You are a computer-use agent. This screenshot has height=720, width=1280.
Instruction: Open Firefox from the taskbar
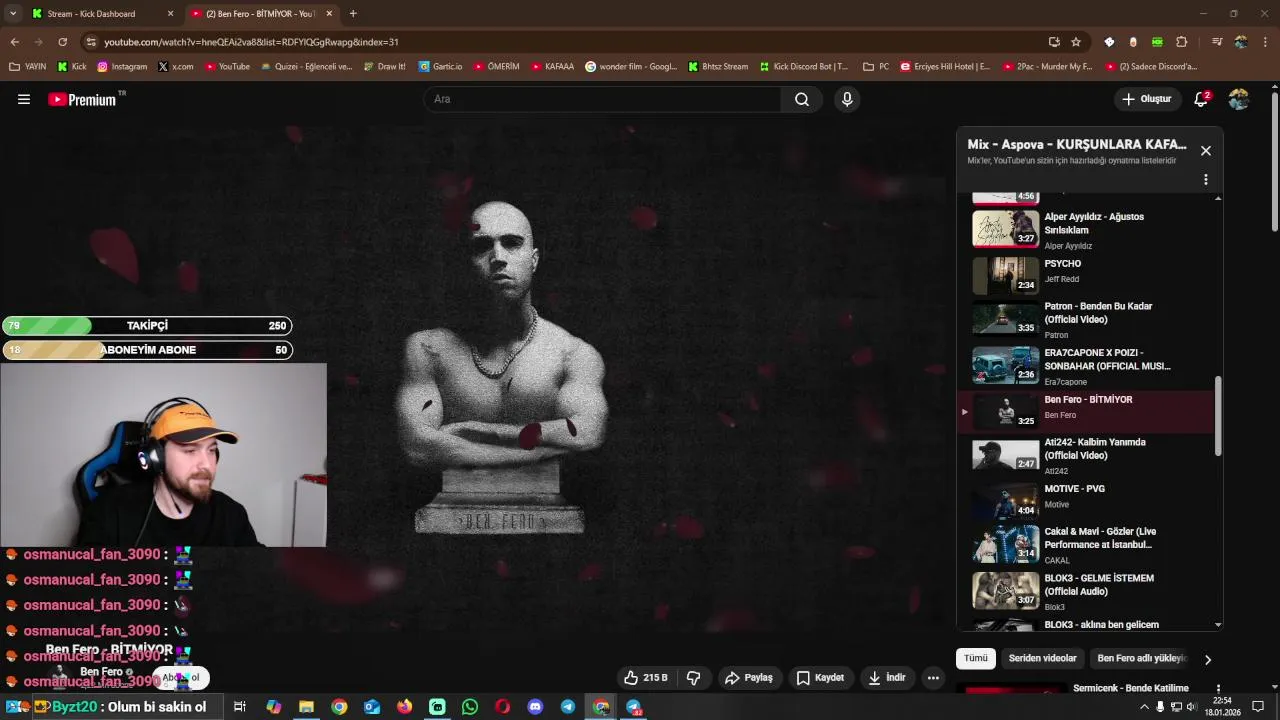[x=404, y=707]
